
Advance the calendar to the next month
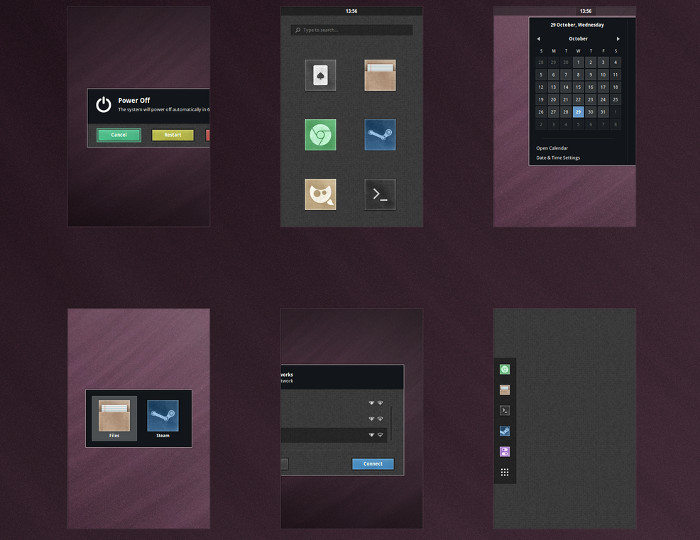click(x=618, y=39)
